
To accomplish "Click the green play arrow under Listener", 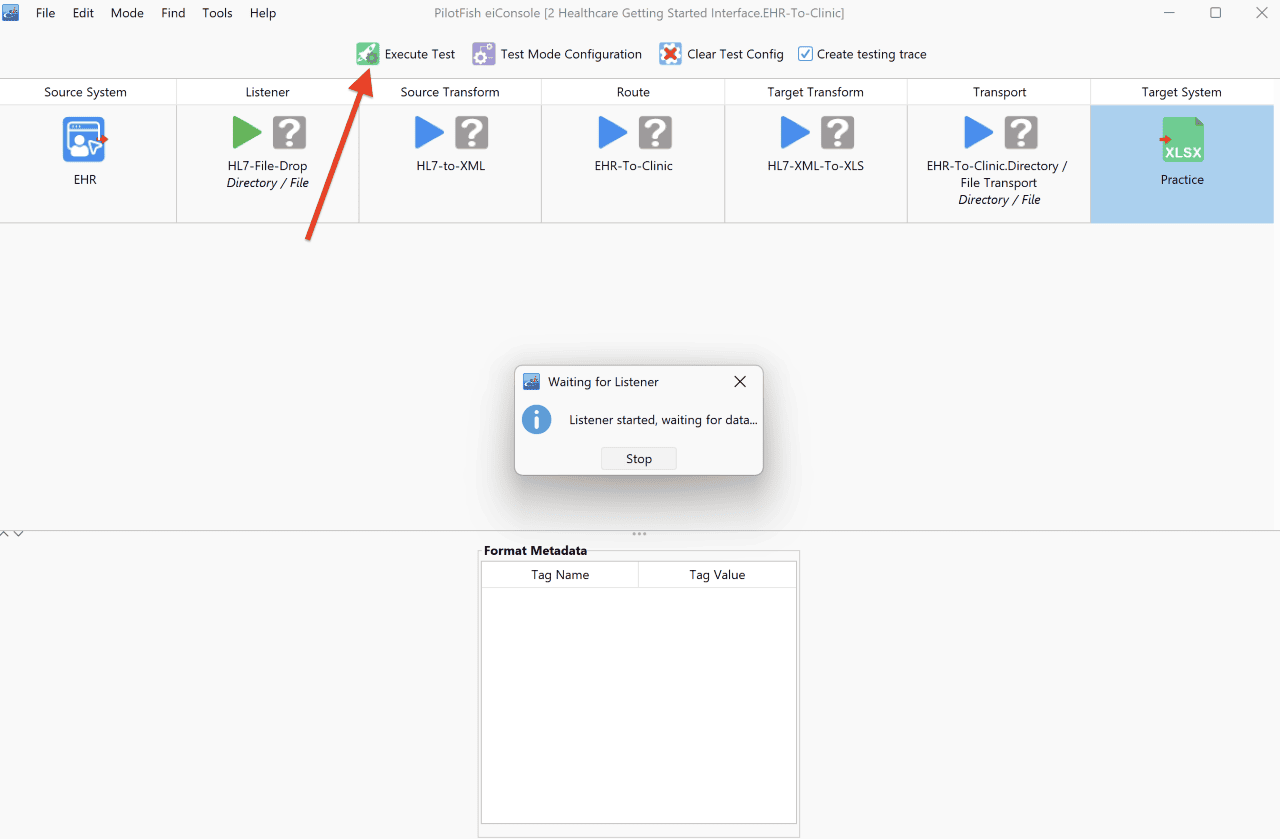I will pyautogui.click(x=247, y=132).
